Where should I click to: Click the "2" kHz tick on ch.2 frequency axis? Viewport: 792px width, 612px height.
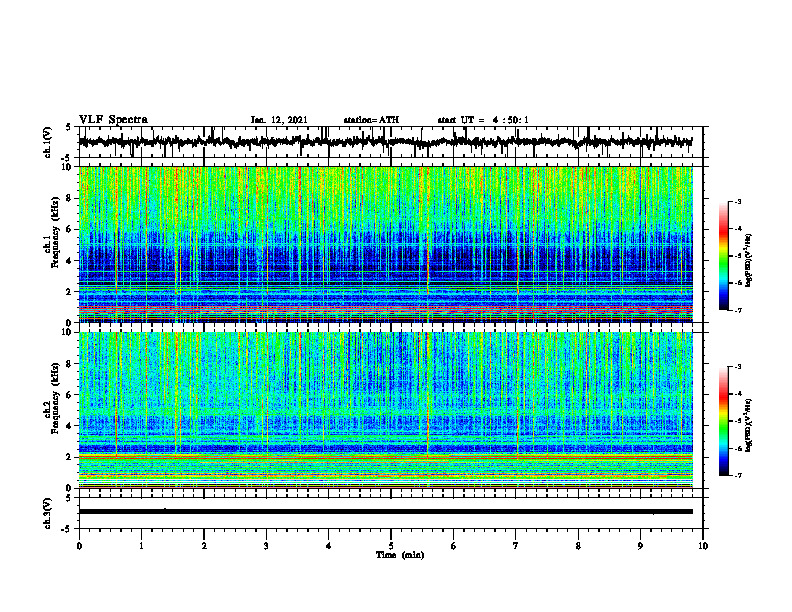tap(70, 457)
